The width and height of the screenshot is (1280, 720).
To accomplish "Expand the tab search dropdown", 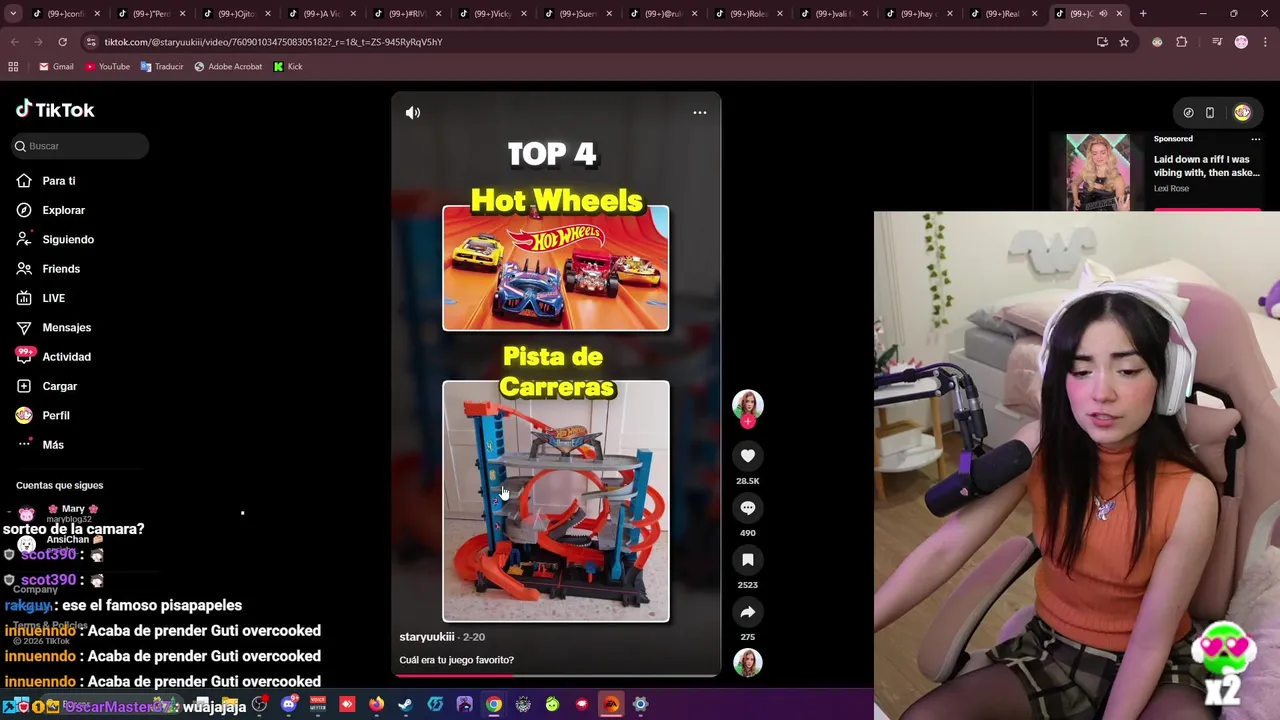I will pyautogui.click(x=14, y=14).
